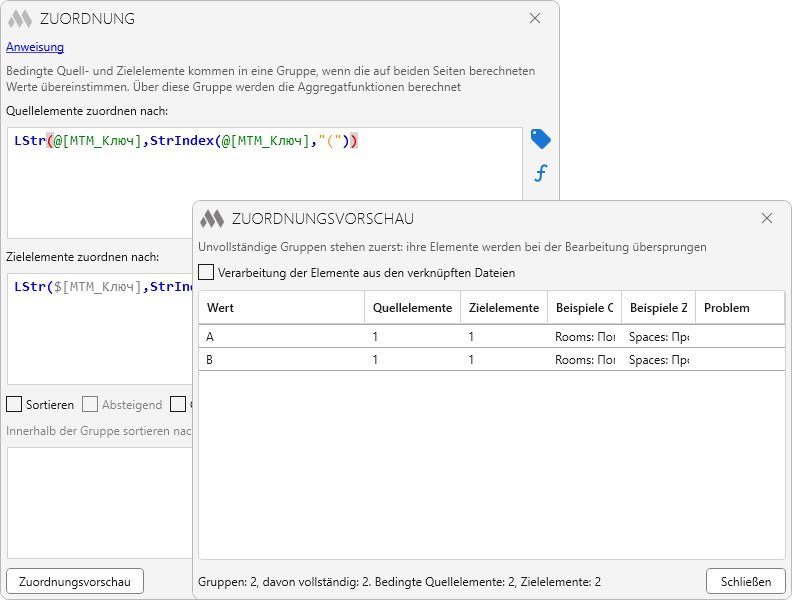Click into the Zielelemente formula field
The image size is (792, 600).
(x=100, y=329)
